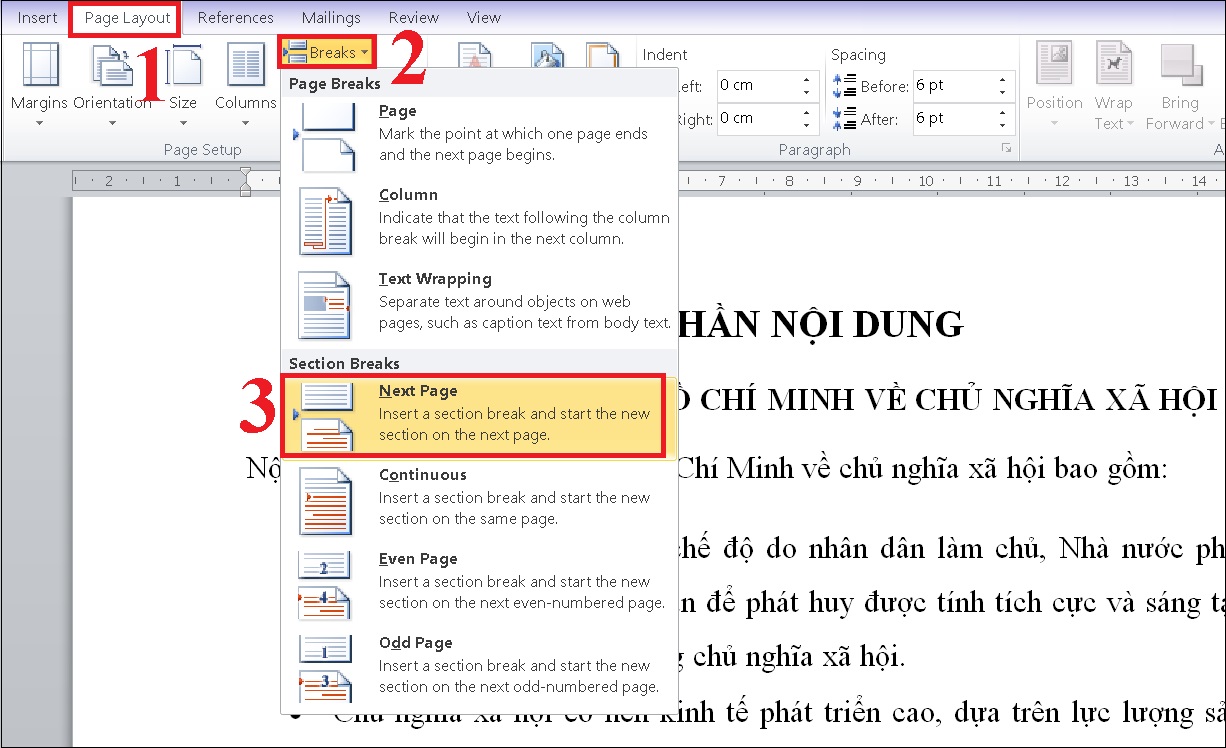Increase Spacing Before with the up arrow
Viewport: 1226px width, 748px height.
point(1000,79)
